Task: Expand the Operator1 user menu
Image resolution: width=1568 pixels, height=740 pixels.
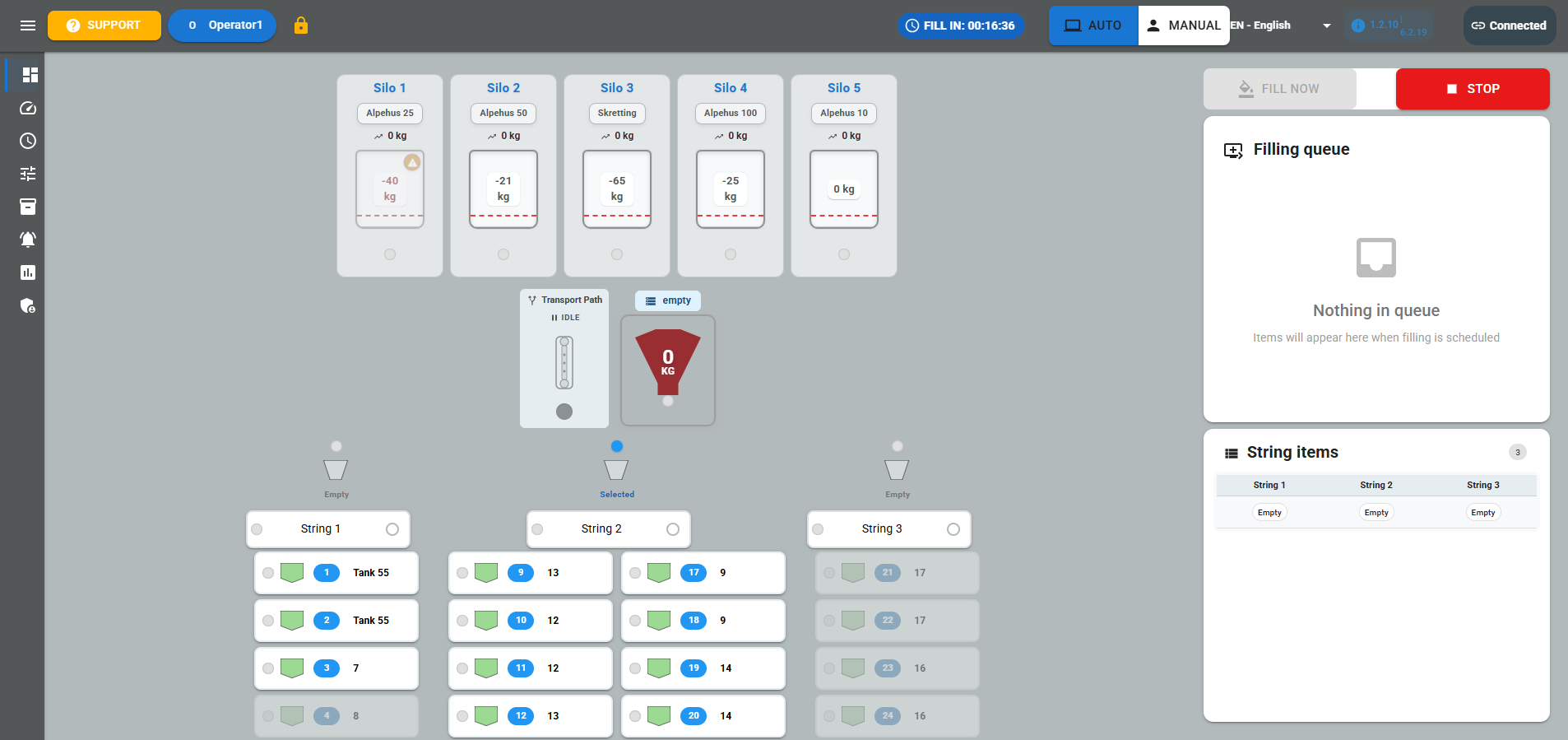Action: [222, 26]
